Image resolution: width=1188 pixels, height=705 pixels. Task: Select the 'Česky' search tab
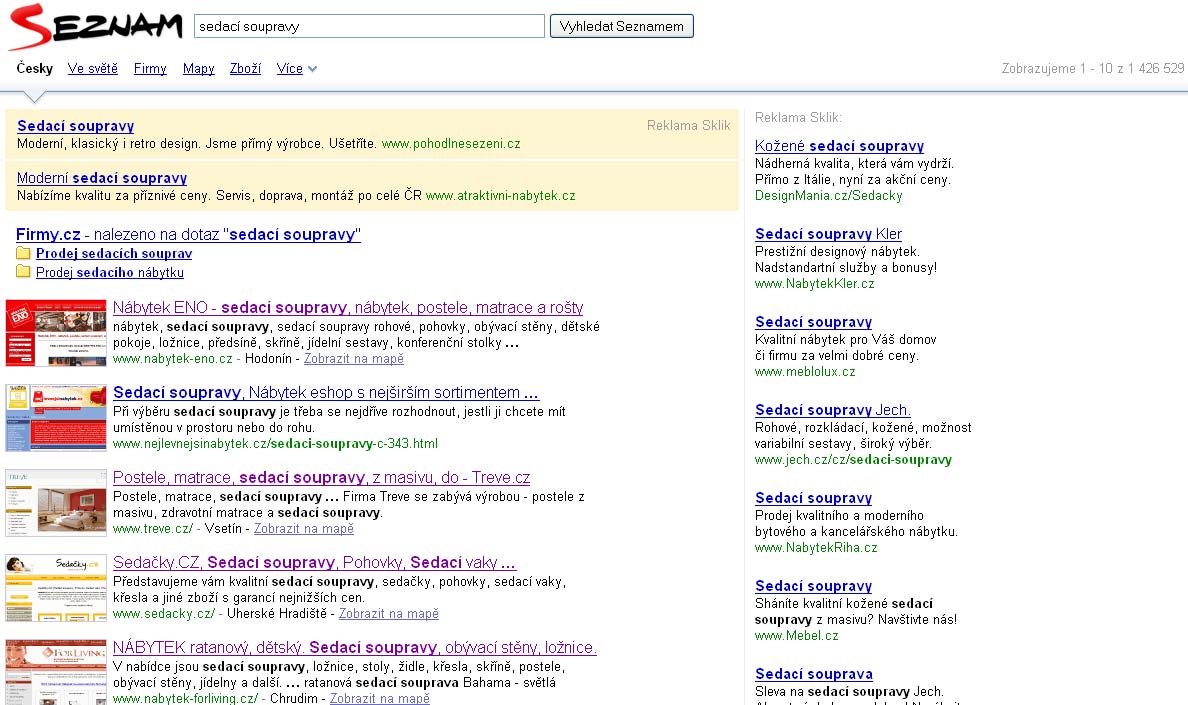pos(35,68)
